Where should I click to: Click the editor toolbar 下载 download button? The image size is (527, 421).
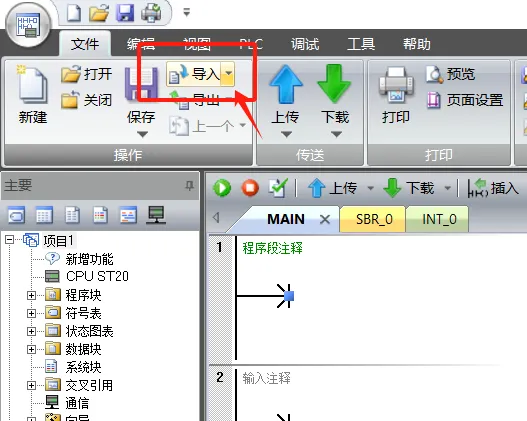(409, 188)
